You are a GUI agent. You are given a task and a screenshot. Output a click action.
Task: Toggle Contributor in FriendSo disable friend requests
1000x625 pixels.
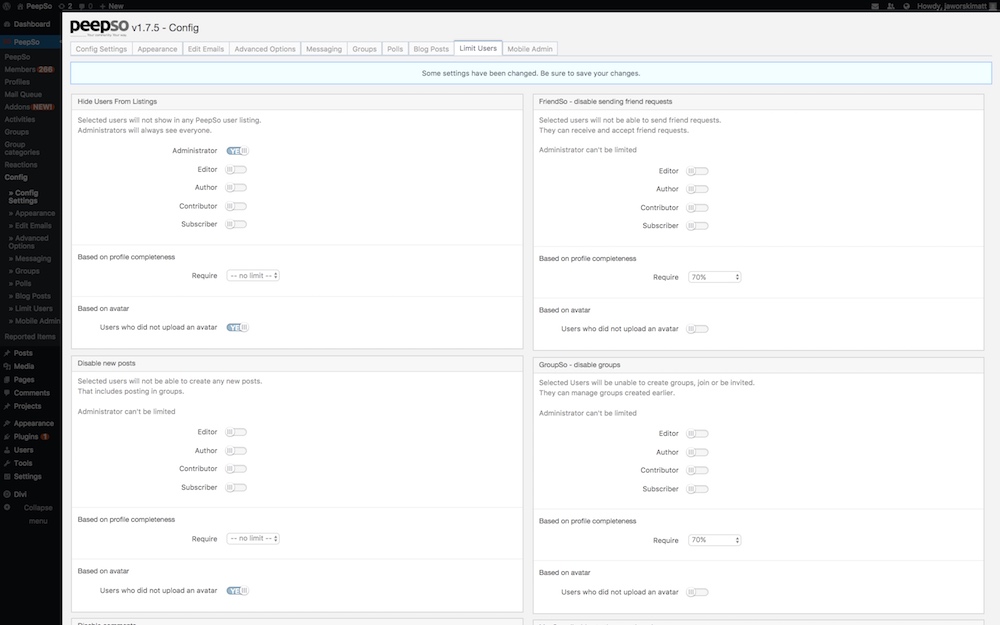(697, 208)
